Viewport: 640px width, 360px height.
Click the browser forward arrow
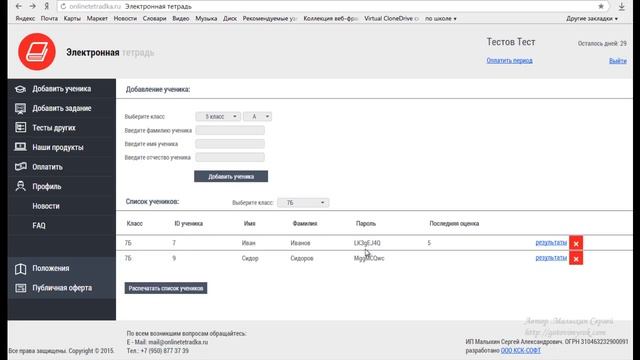pos(33,7)
